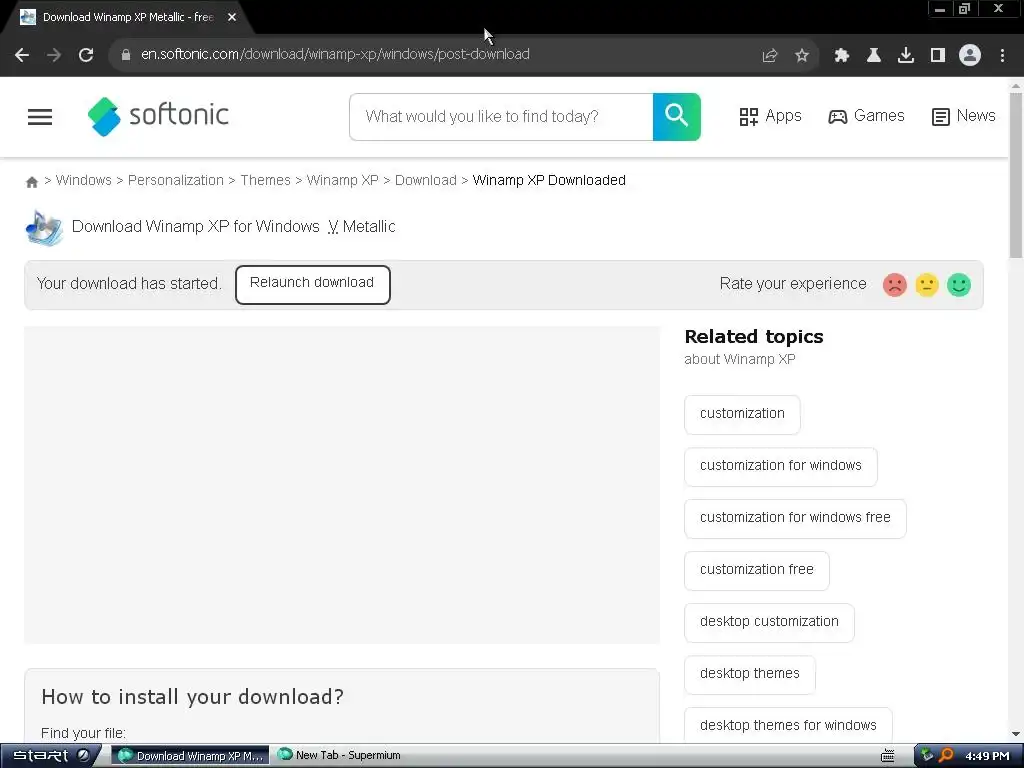Image resolution: width=1024 pixels, height=768 pixels.
Task: Select customization free topic tag
Action: pos(756,570)
